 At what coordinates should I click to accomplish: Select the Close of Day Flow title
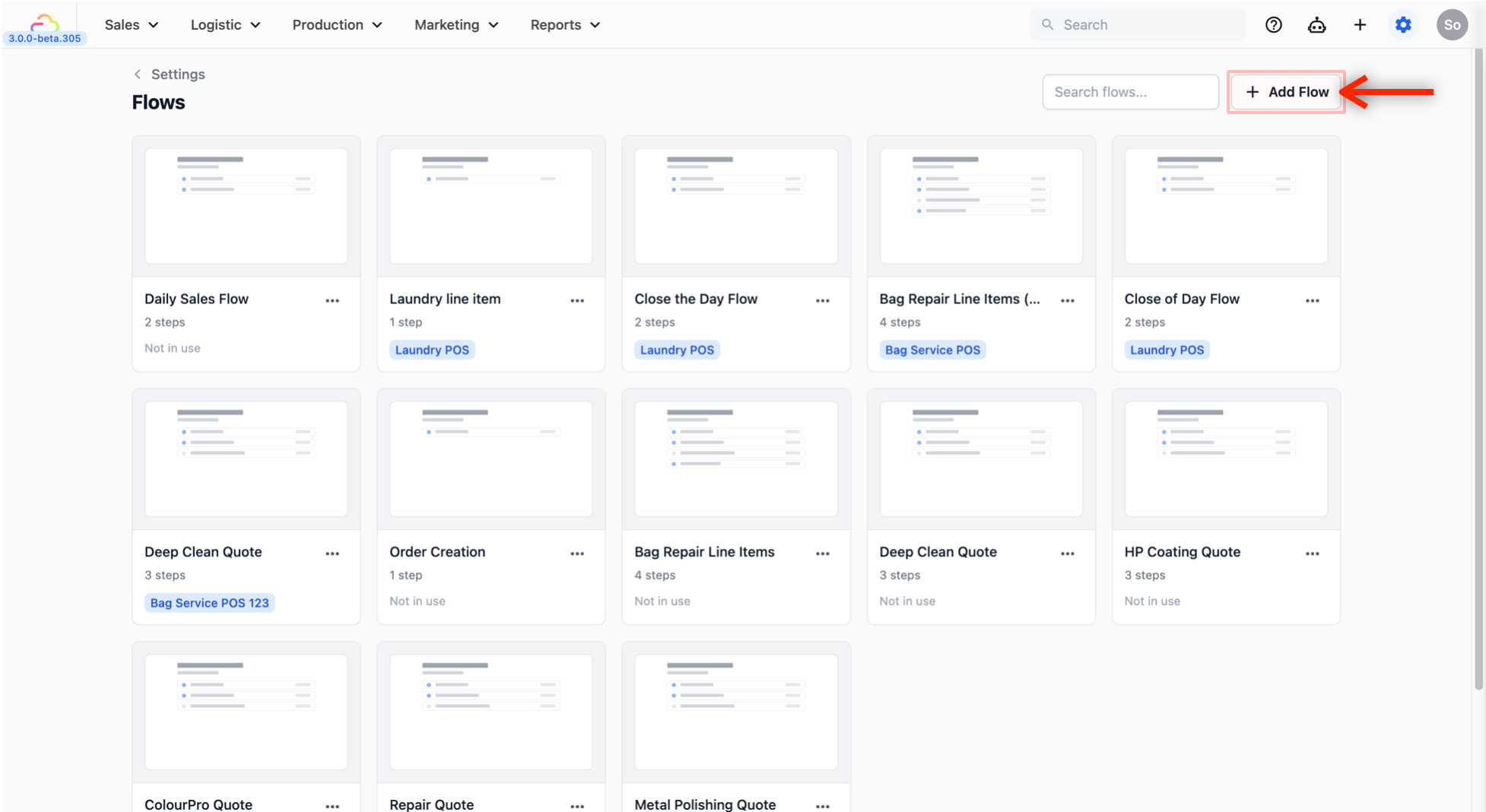tap(1182, 299)
